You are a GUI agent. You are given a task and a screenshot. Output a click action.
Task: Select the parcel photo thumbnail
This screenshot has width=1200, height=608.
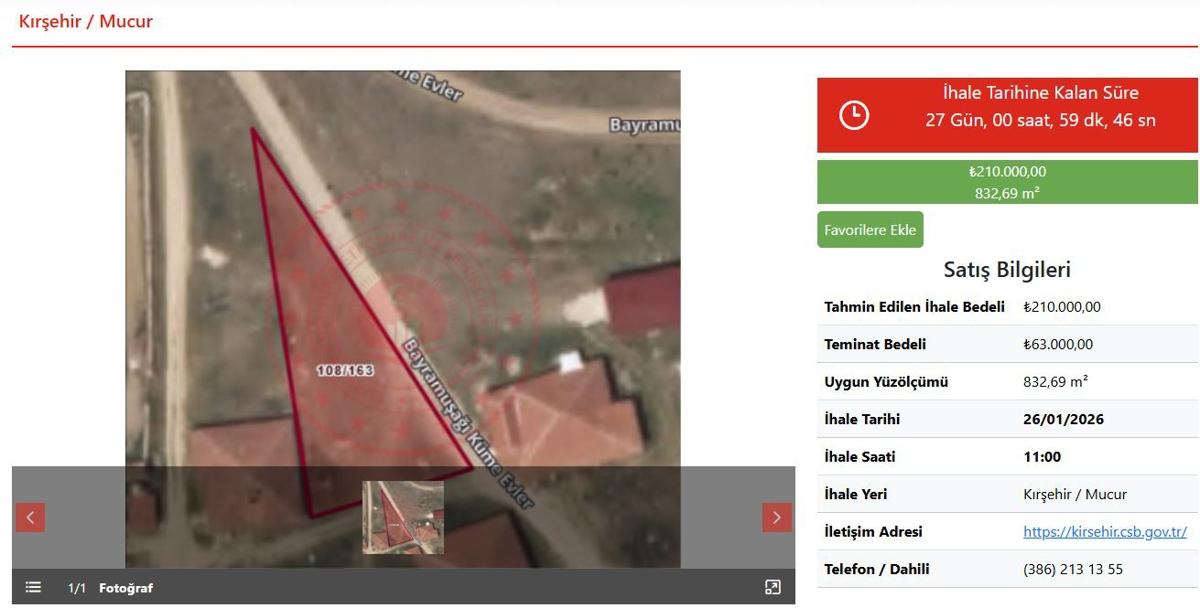(x=403, y=517)
